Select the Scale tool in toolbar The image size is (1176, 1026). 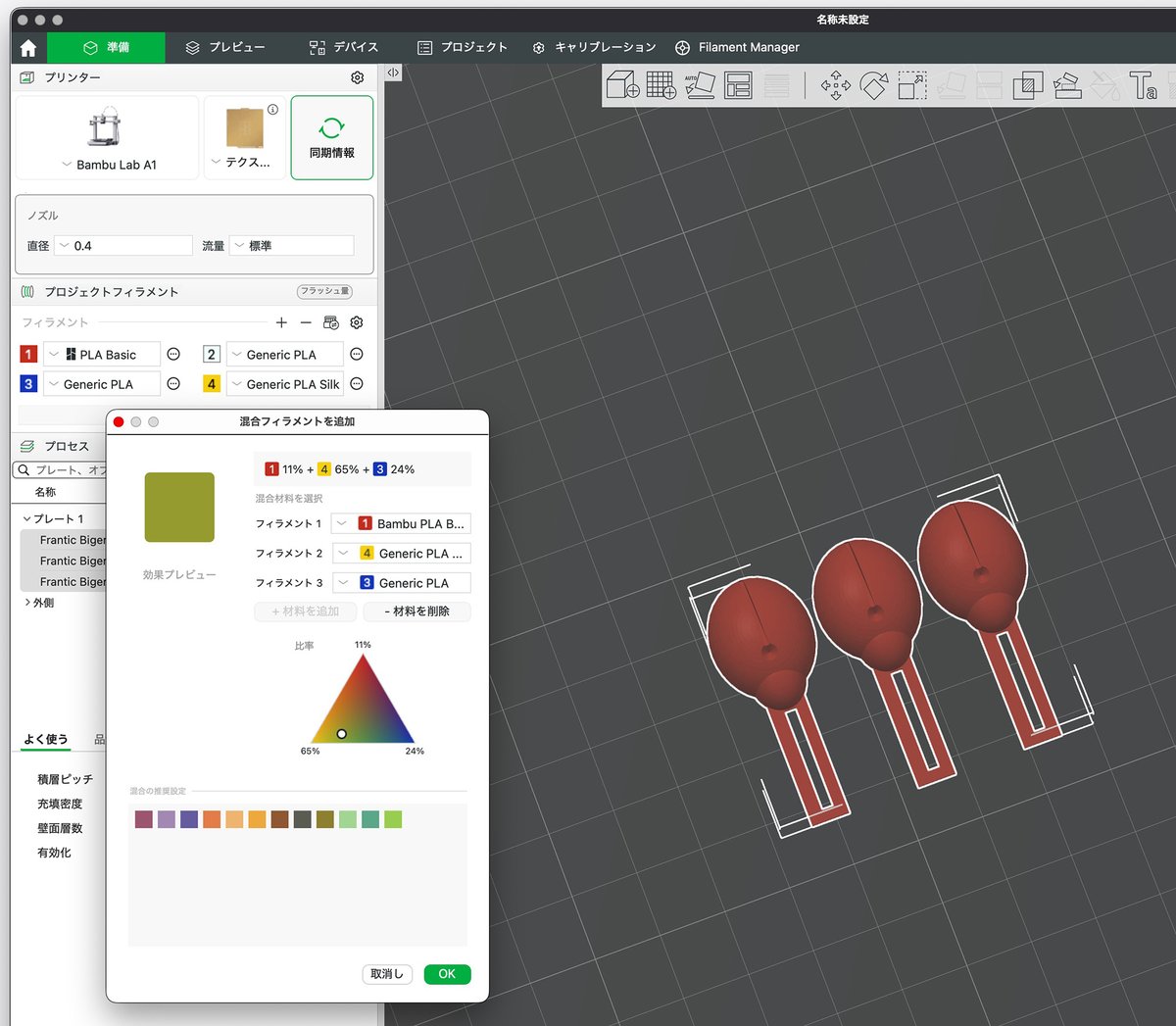pos(912,85)
